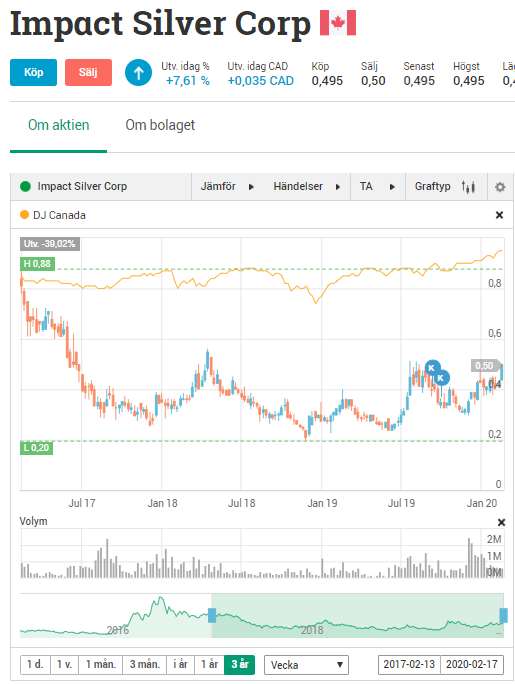Click the Impact Silver Corp heading
The image size is (515, 684).
[160, 24]
